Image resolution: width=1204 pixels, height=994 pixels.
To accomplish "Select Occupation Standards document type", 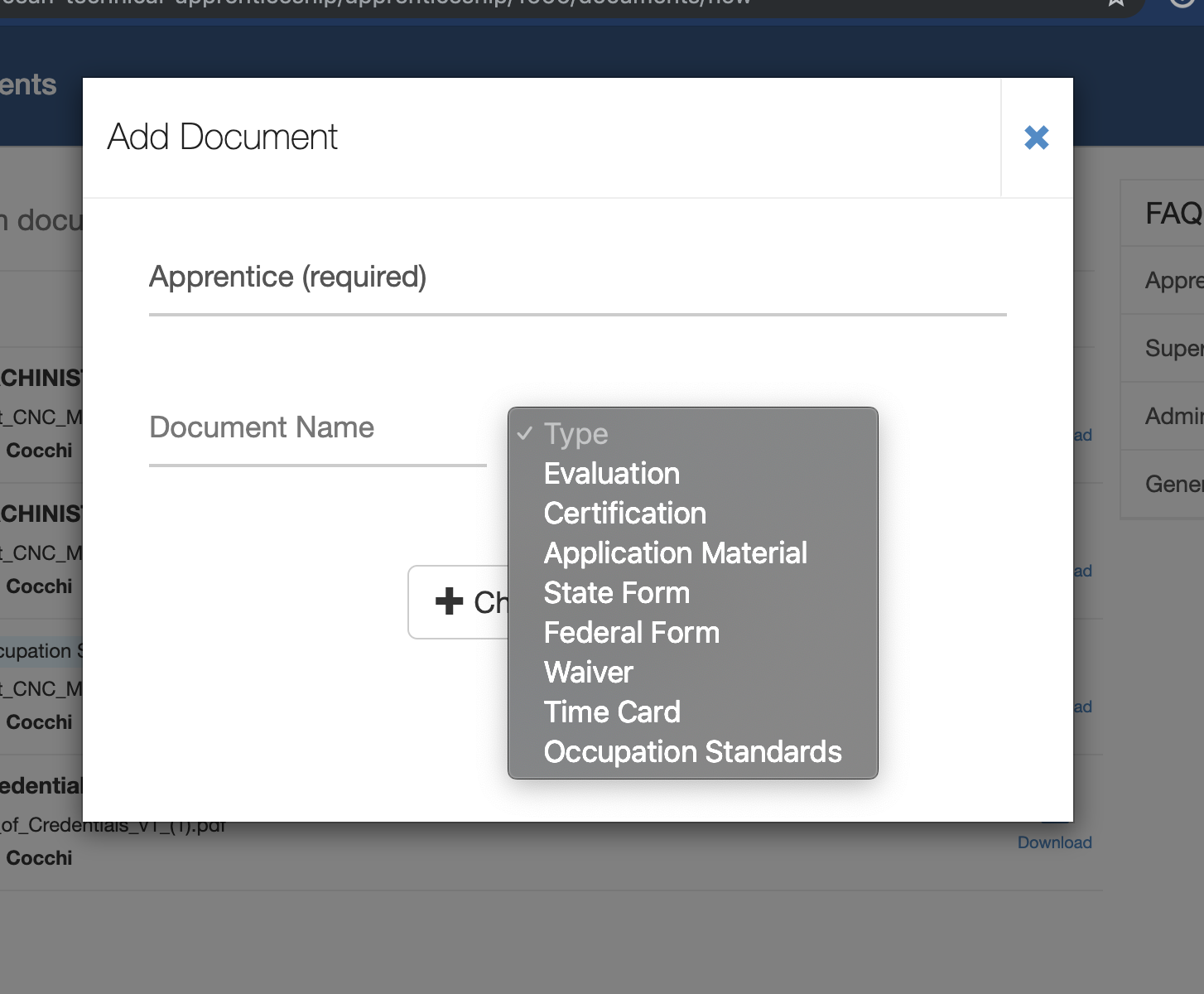I will coord(692,752).
